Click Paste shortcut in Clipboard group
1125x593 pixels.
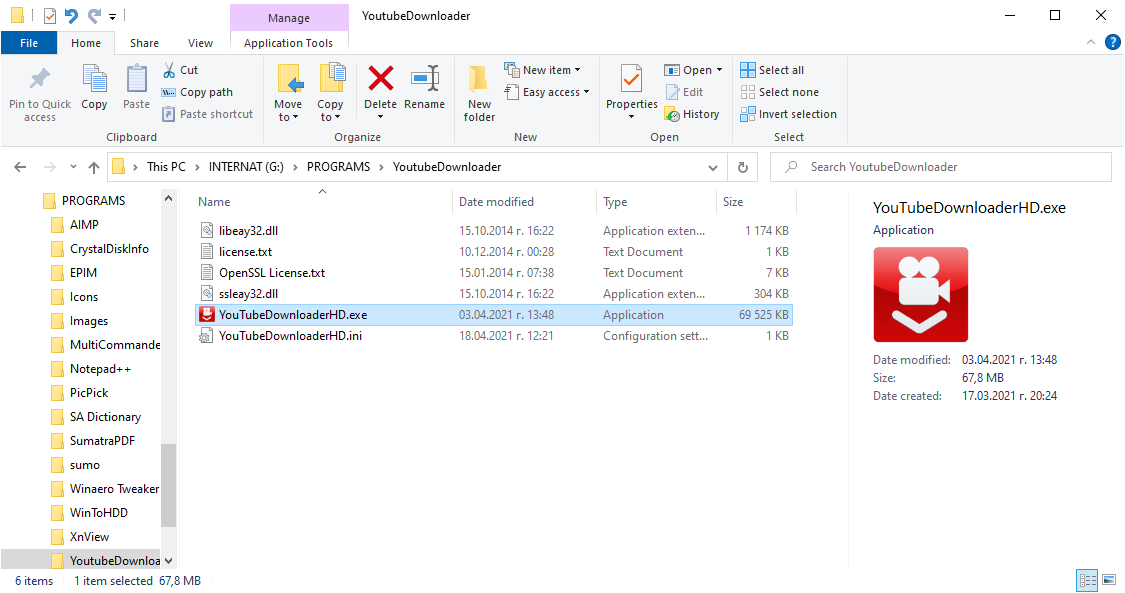pos(207,114)
